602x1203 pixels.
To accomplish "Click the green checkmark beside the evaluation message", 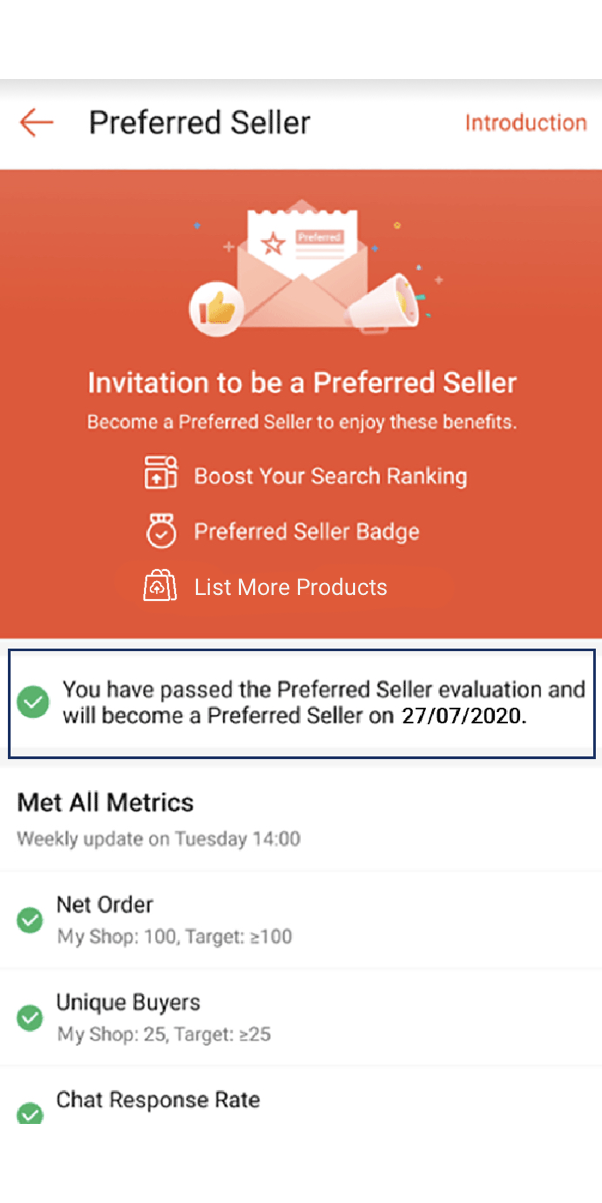I will 33,702.
